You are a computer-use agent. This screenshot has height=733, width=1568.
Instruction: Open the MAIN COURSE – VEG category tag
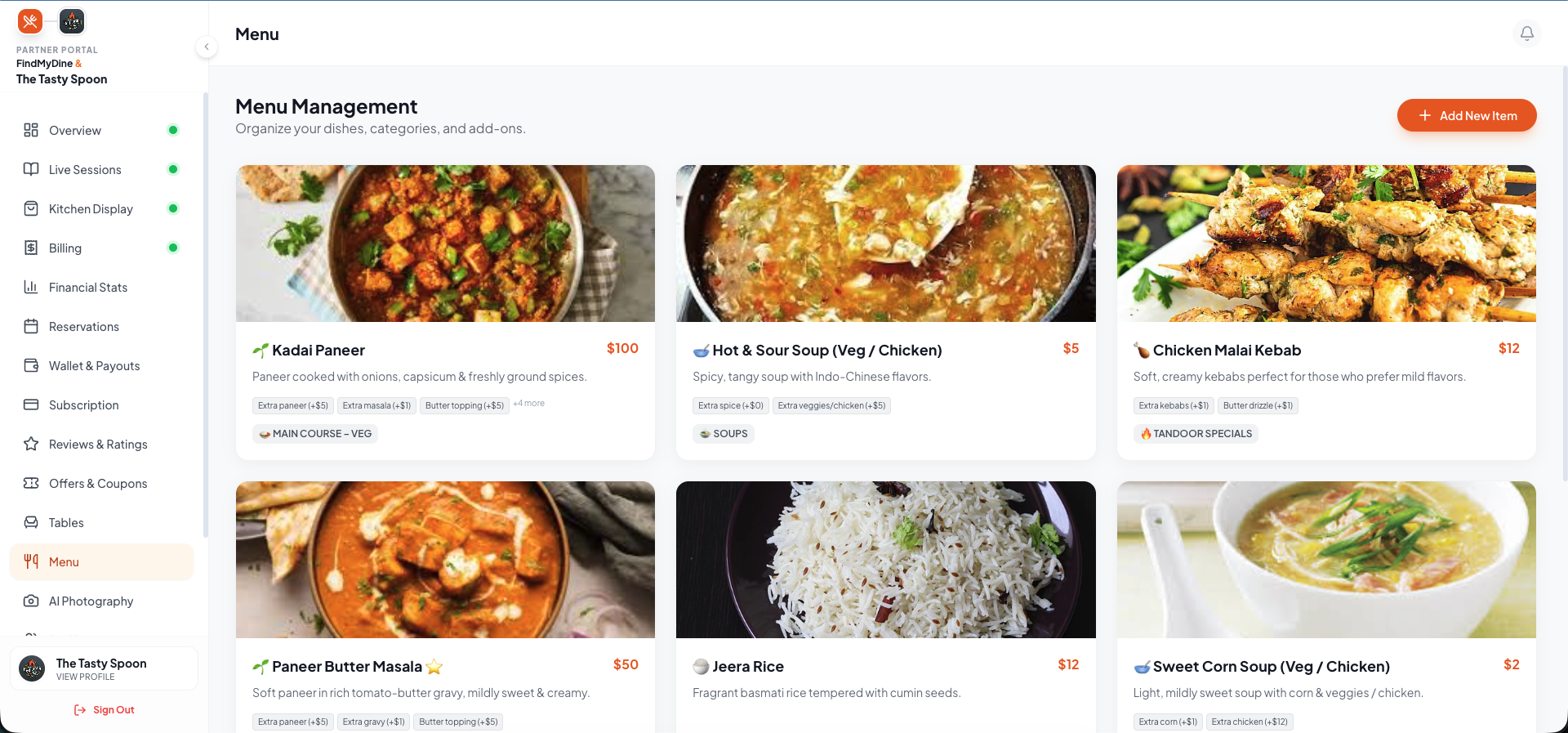[314, 433]
